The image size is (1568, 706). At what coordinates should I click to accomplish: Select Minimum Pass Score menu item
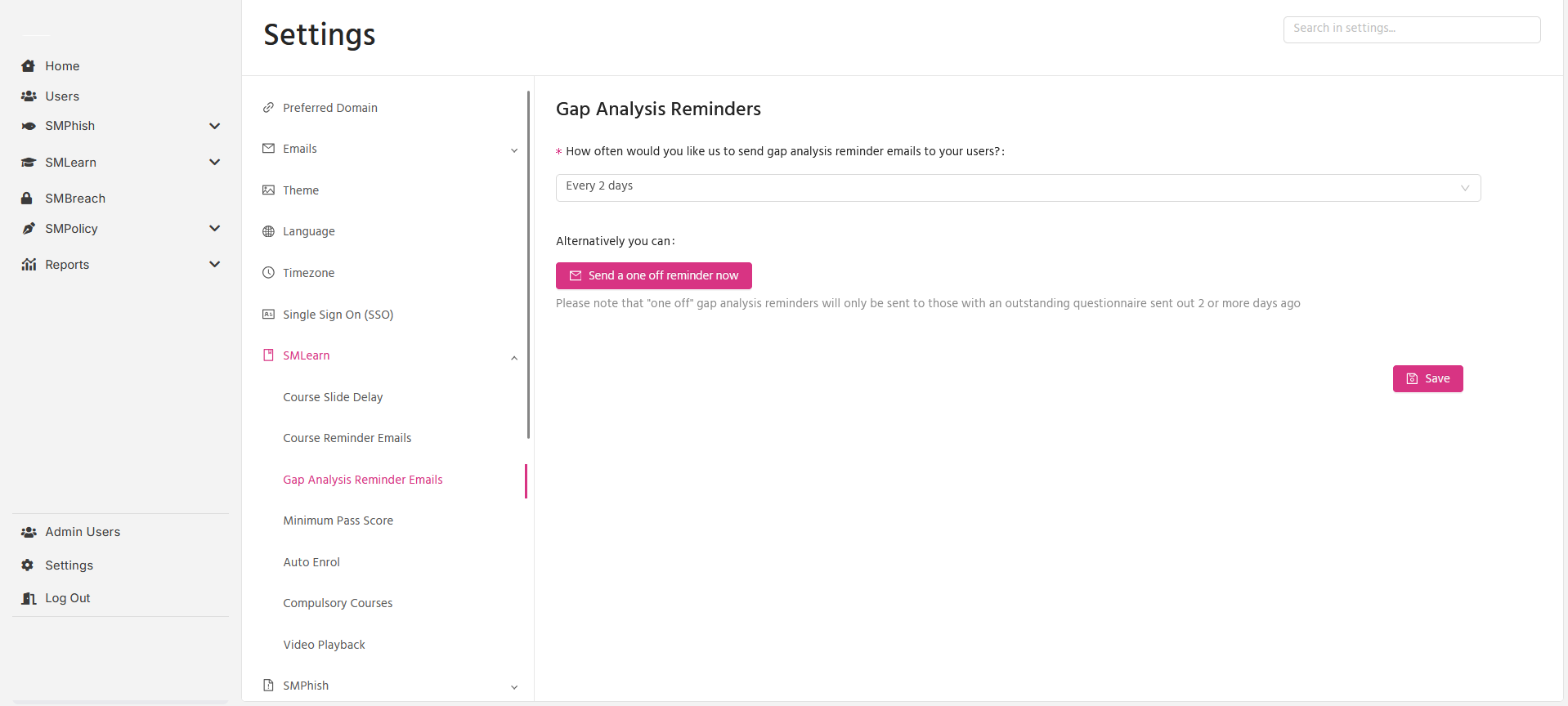[x=338, y=521]
